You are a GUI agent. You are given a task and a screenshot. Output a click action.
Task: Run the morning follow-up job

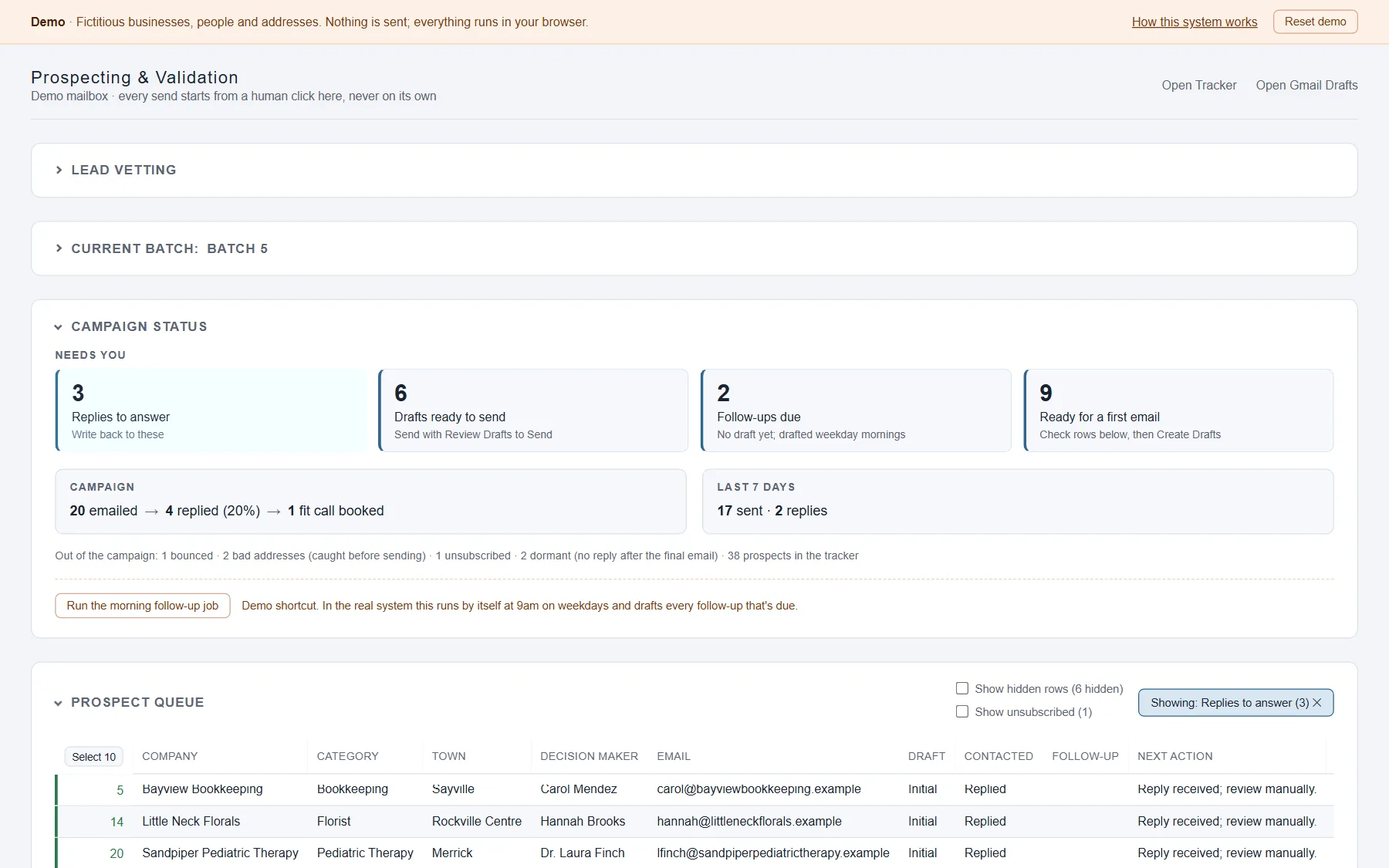coord(143,606)
